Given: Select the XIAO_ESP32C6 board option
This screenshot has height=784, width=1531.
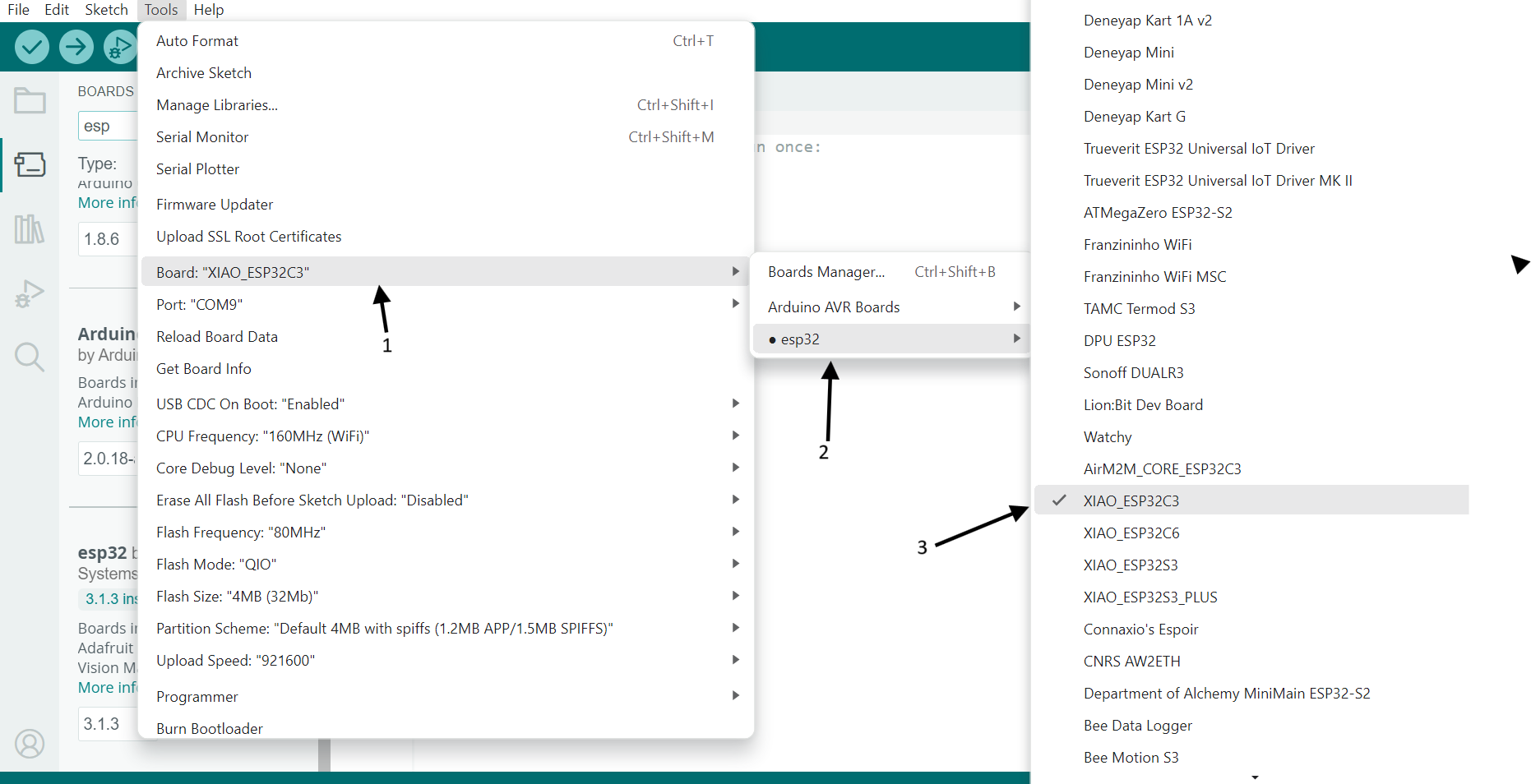Looking at the screenshot, I should [1131, 533].
